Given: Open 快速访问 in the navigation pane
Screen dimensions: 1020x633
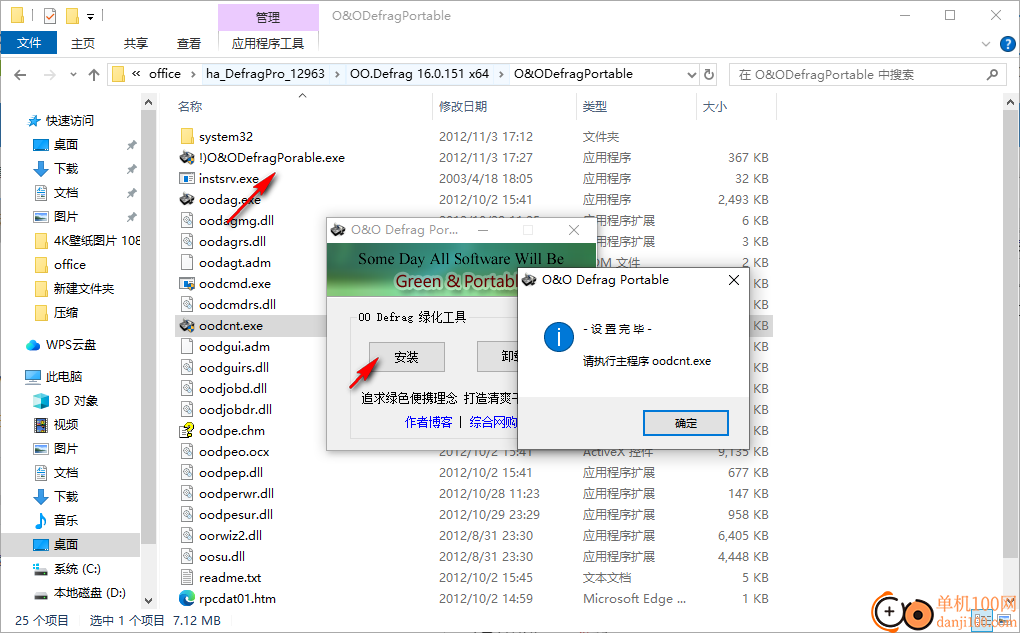Looking at the screenshot, I should click(70, 120).
